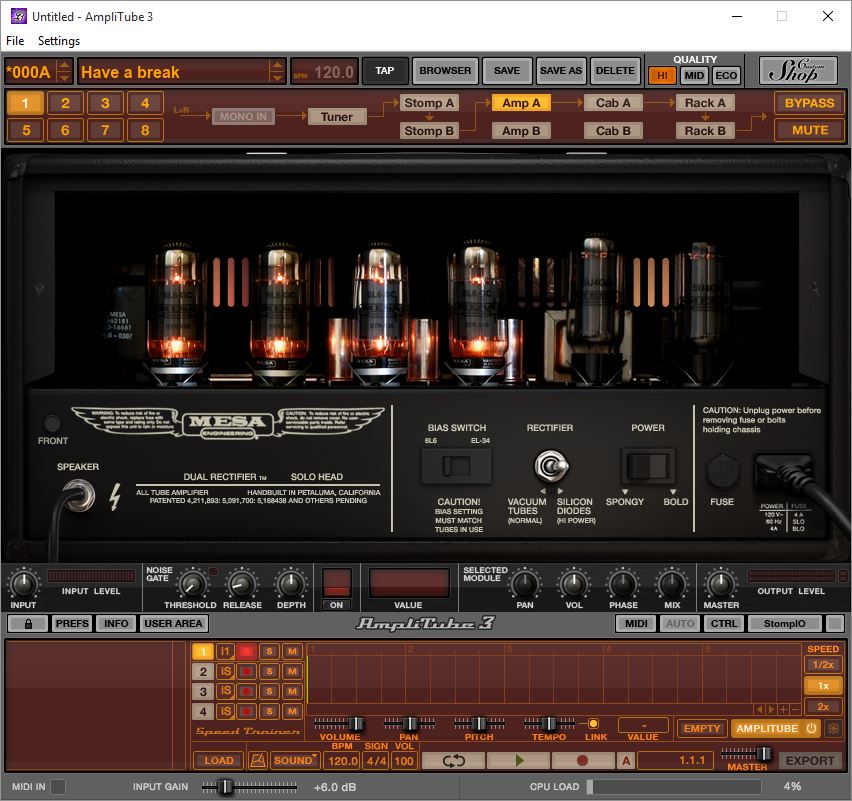
Task: Open the Tuner module
Action: click(337, 117)
